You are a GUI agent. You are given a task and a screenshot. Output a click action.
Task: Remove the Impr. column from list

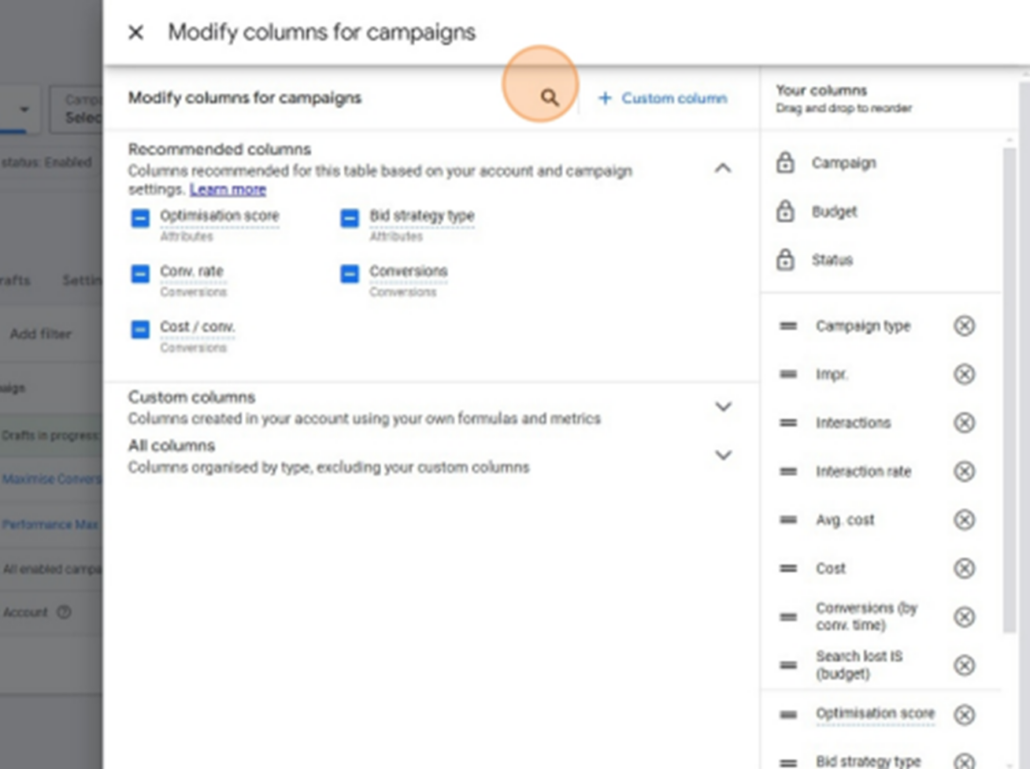pos(964,374)
